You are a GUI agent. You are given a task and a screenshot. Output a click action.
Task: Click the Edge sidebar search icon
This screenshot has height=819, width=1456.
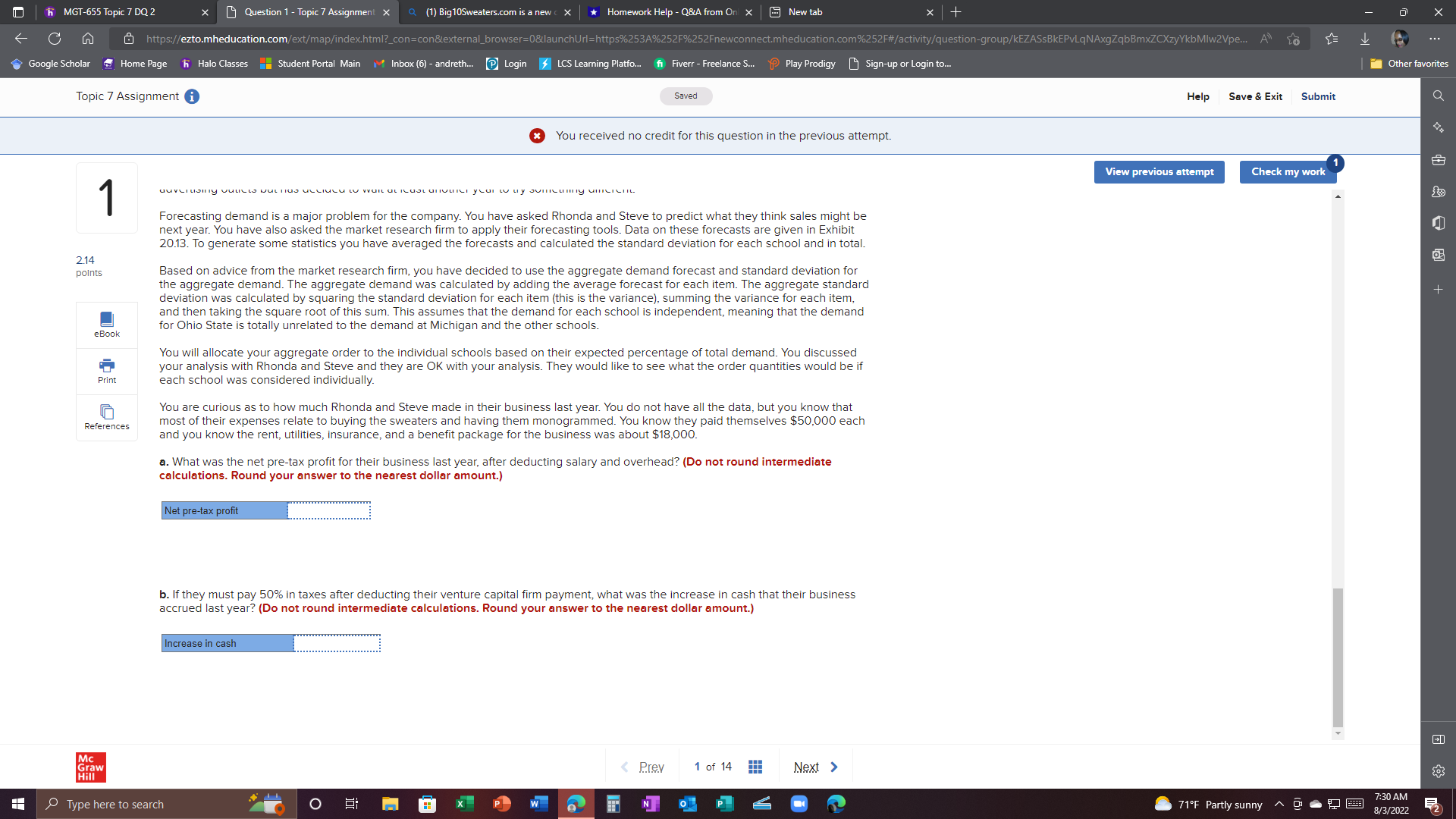tap(1439, 96)
